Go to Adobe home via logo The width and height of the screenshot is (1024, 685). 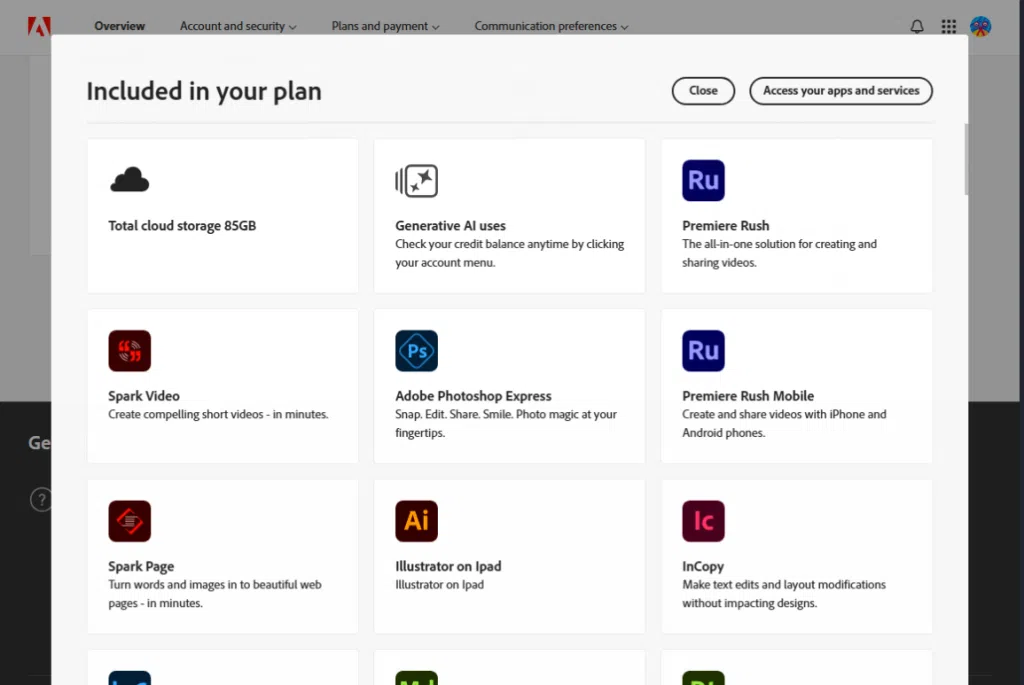[40, 27]
